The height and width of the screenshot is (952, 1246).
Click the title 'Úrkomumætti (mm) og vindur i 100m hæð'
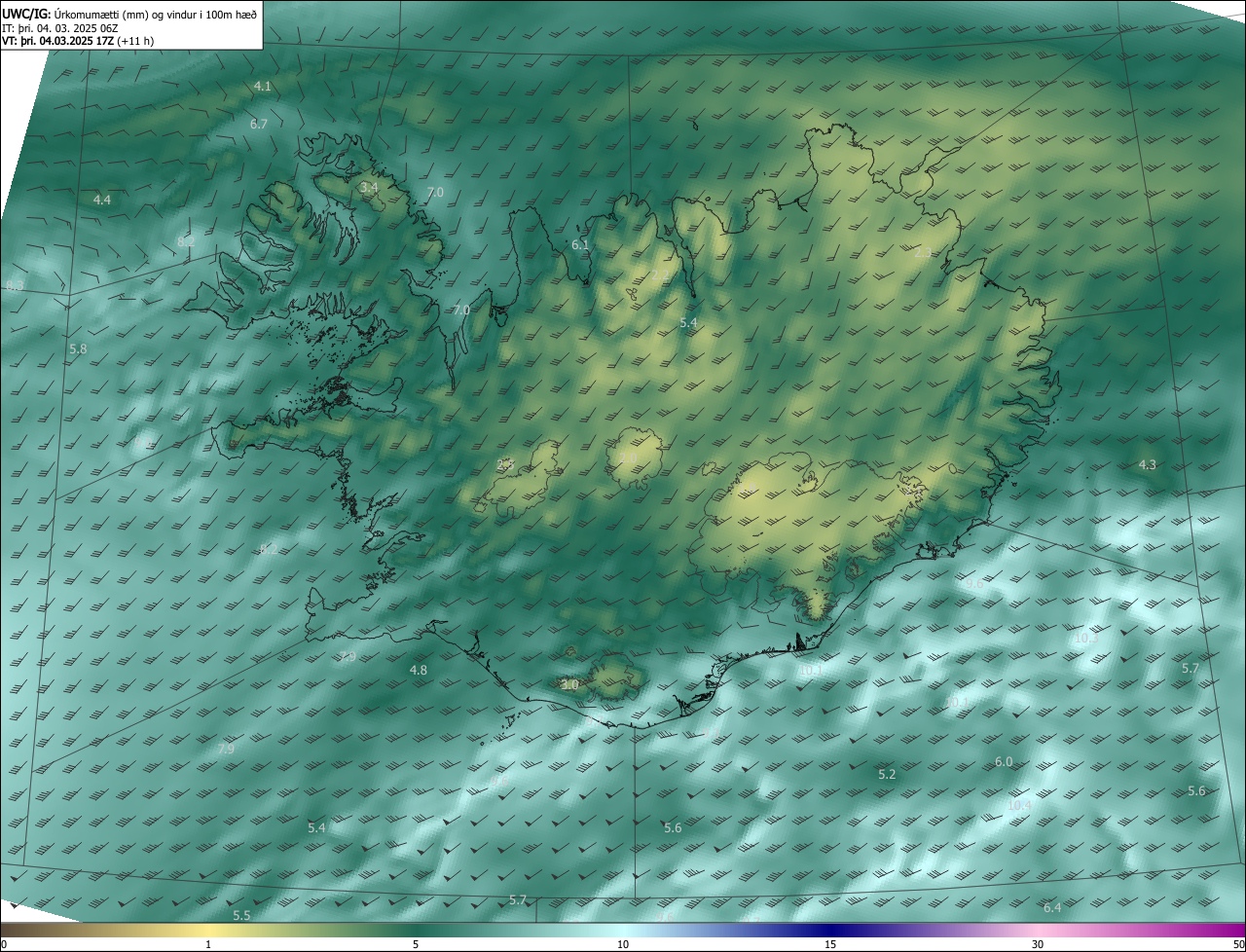[x=156, y=14]
